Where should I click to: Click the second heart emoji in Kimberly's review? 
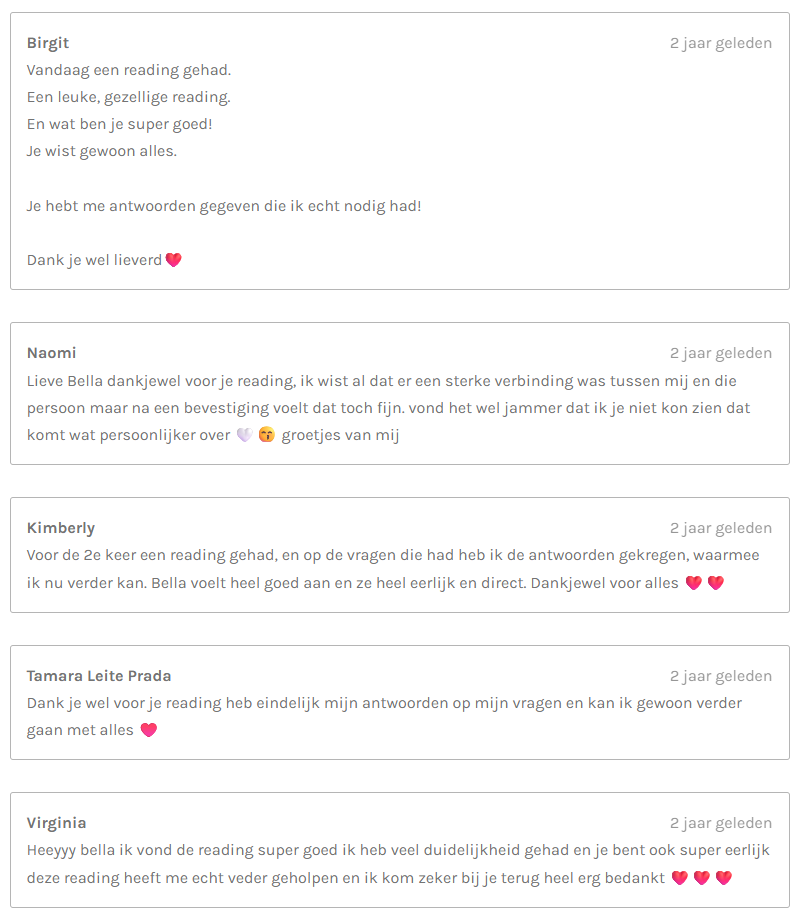[716, 582]
